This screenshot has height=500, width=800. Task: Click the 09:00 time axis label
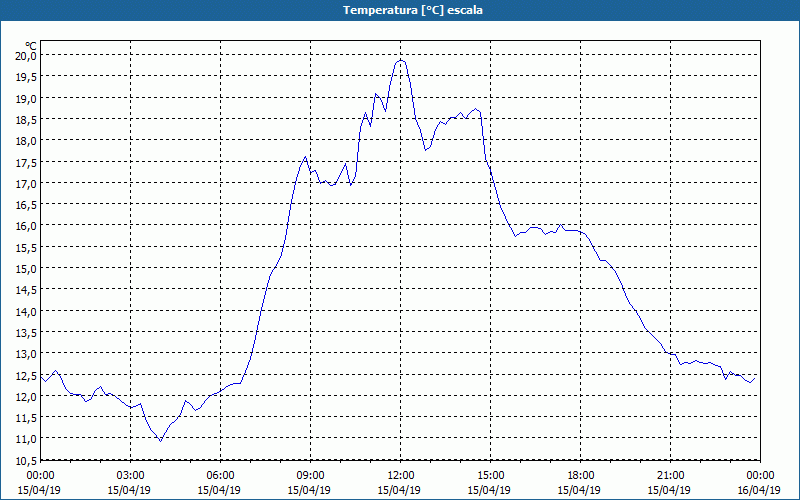pos(310,476)
